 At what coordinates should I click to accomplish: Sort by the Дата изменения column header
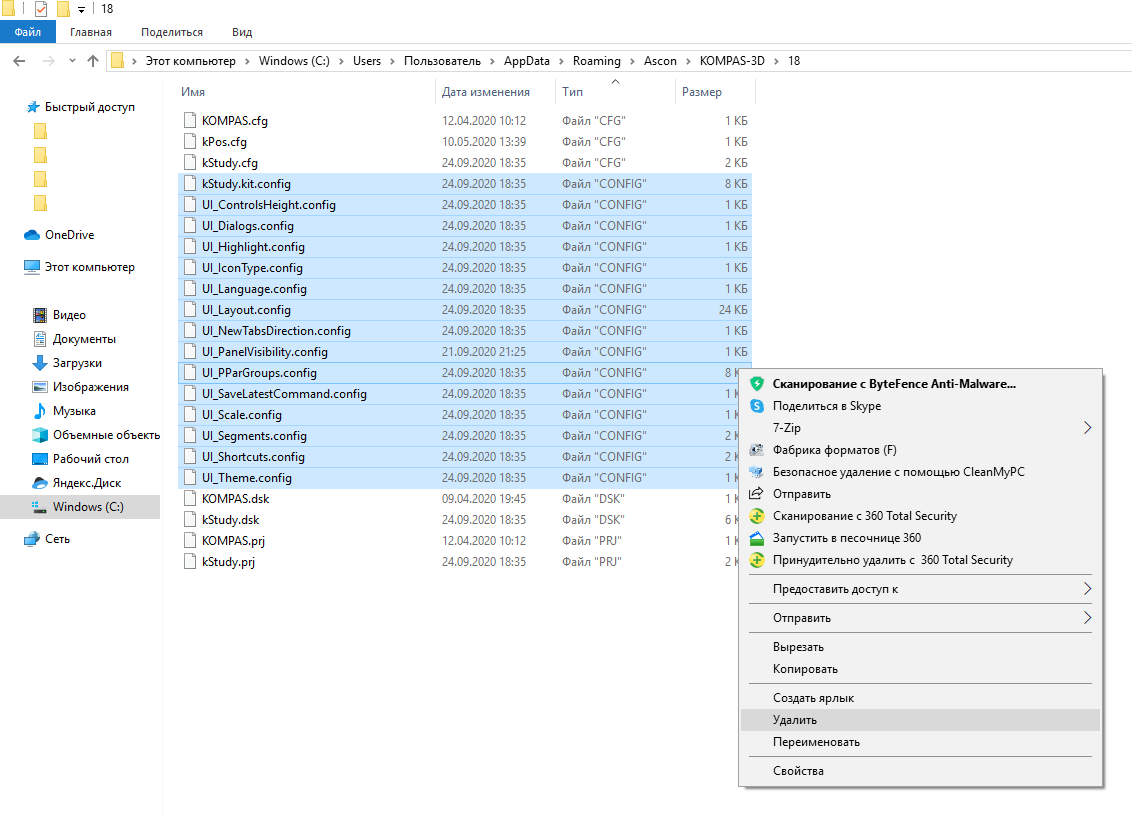coord(495,92)
